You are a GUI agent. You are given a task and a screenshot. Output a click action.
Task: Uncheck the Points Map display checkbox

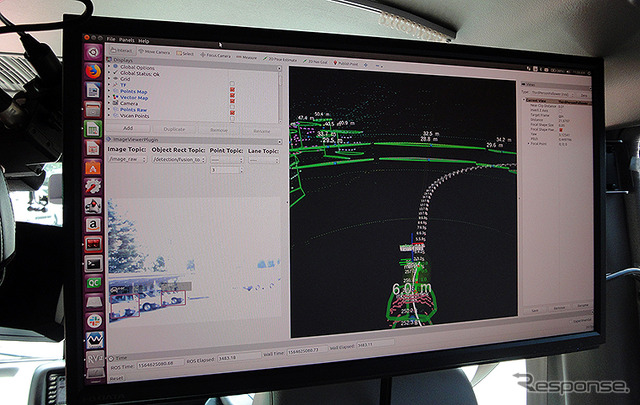pos(232,89)
